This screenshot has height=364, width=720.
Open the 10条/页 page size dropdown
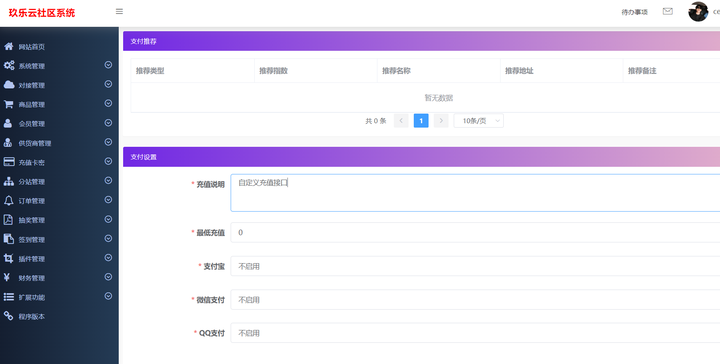pos(478,121)
